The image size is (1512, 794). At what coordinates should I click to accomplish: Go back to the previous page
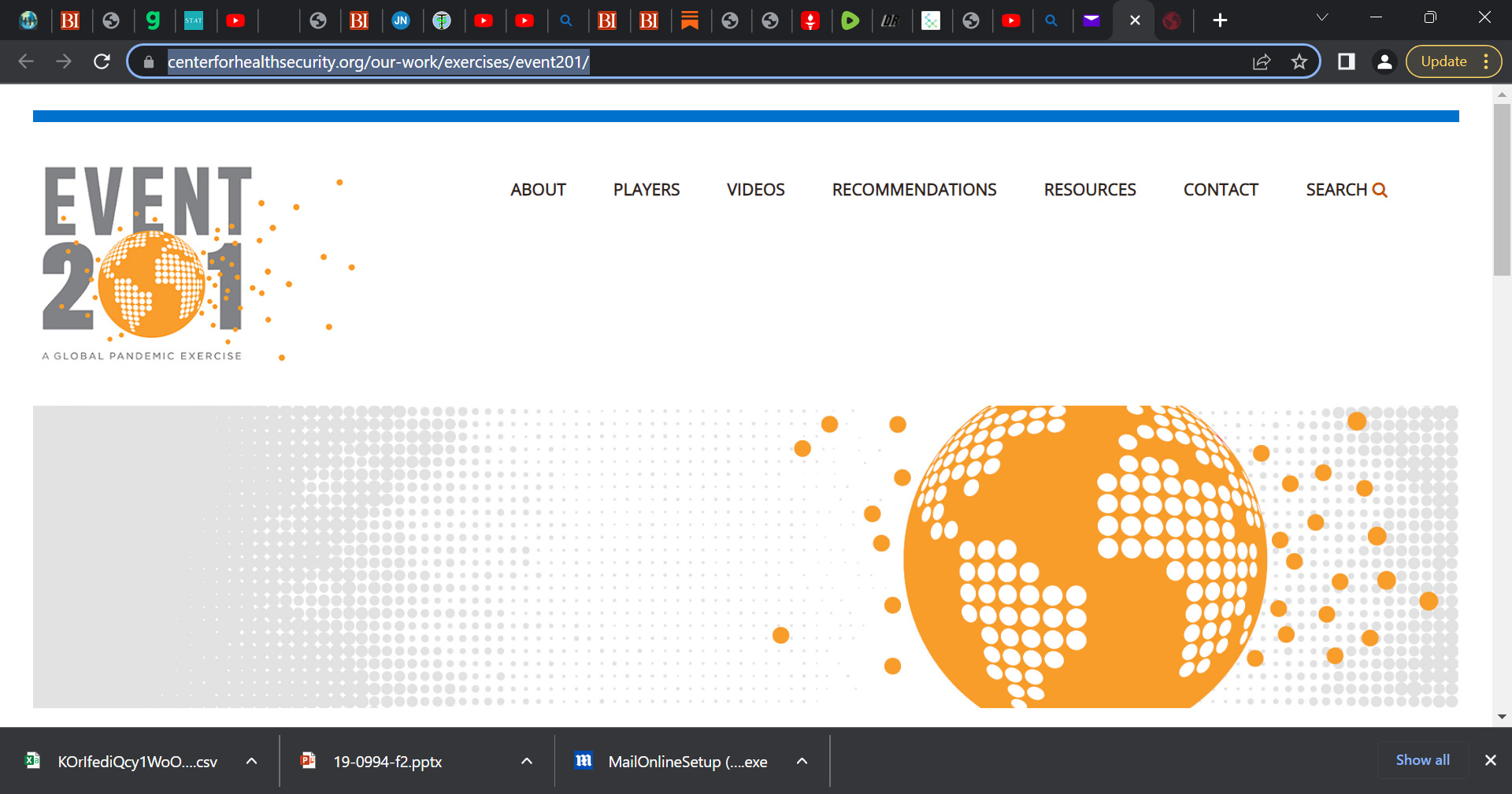(26, 61)
